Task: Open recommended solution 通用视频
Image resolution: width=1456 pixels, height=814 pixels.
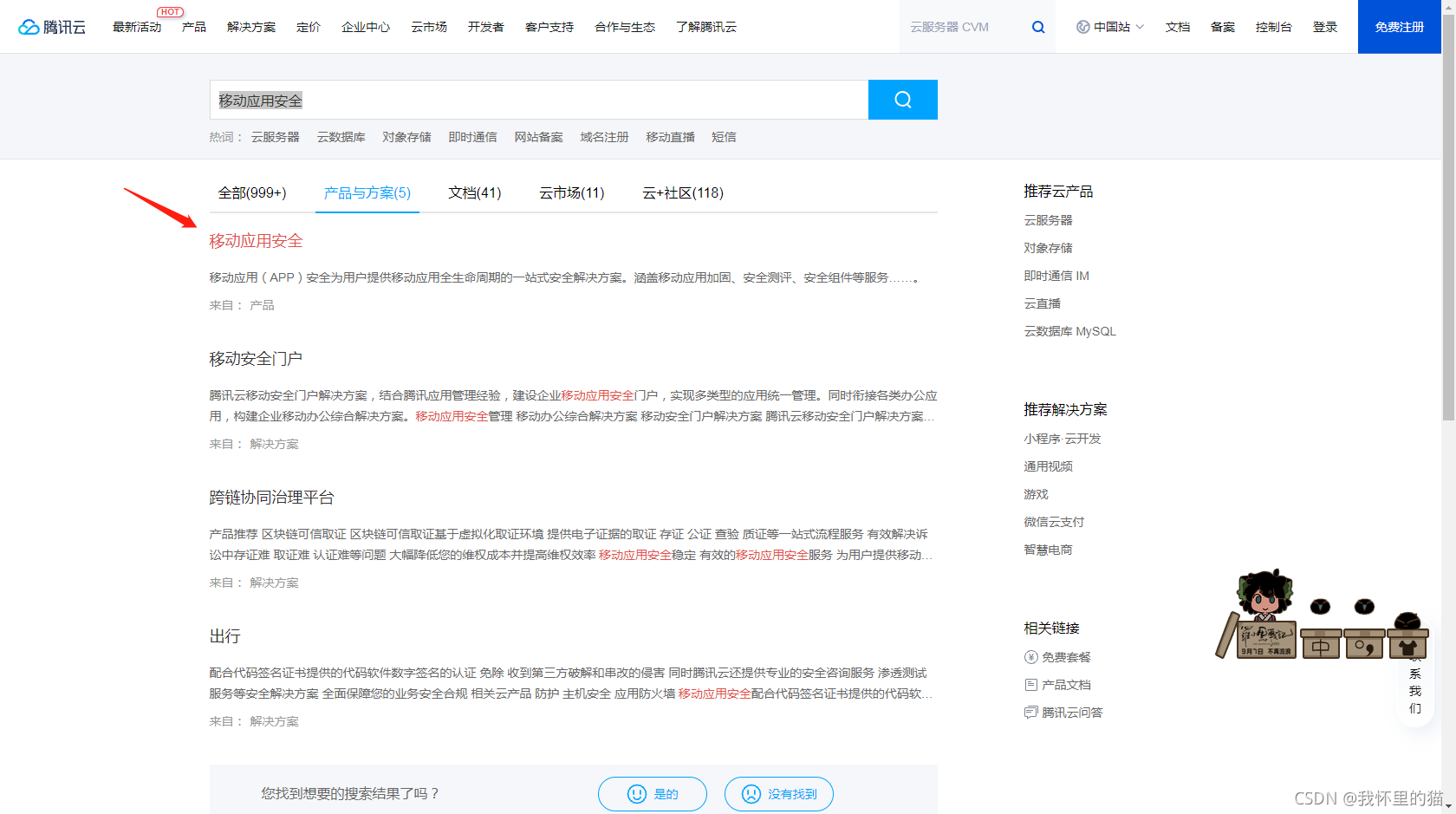Action: [1049, 466]
